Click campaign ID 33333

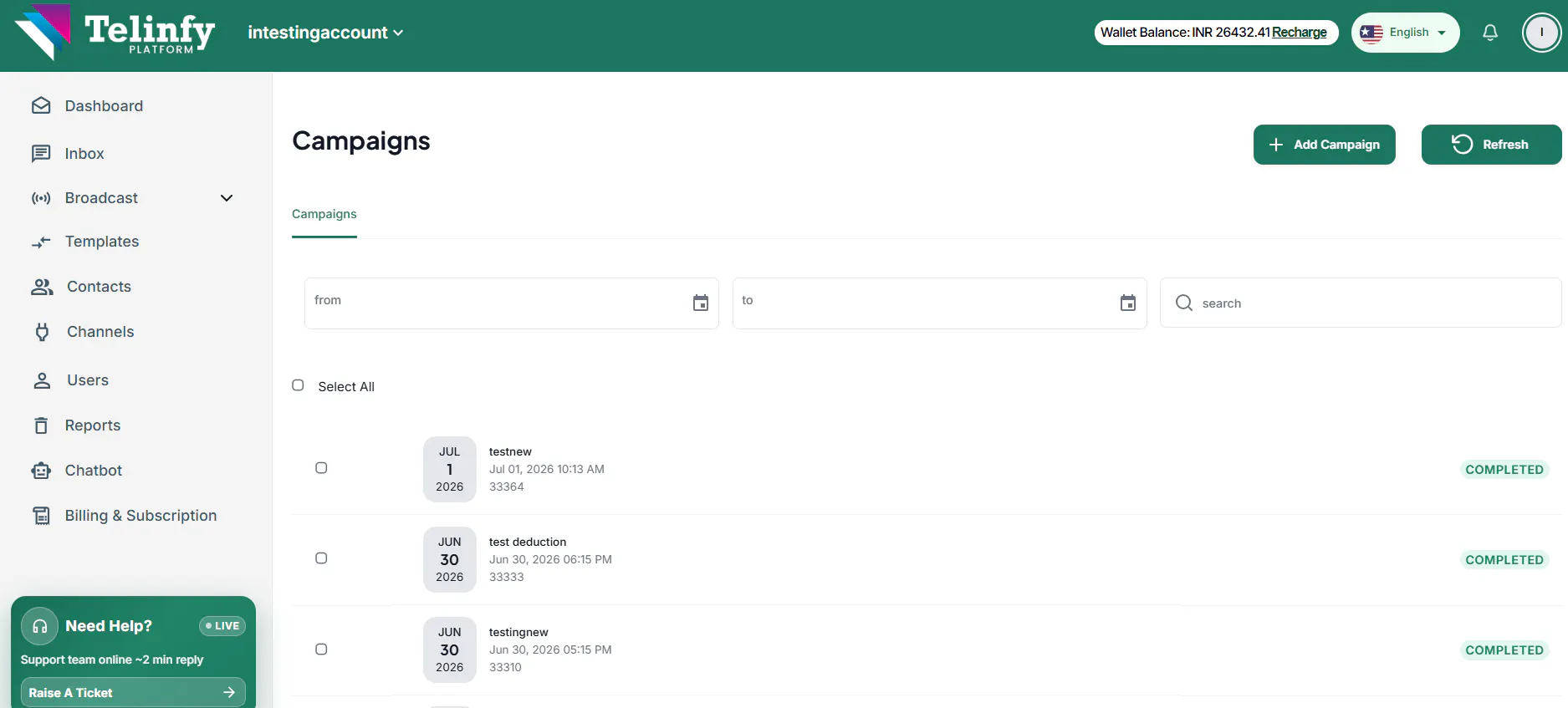click(507, 577)
